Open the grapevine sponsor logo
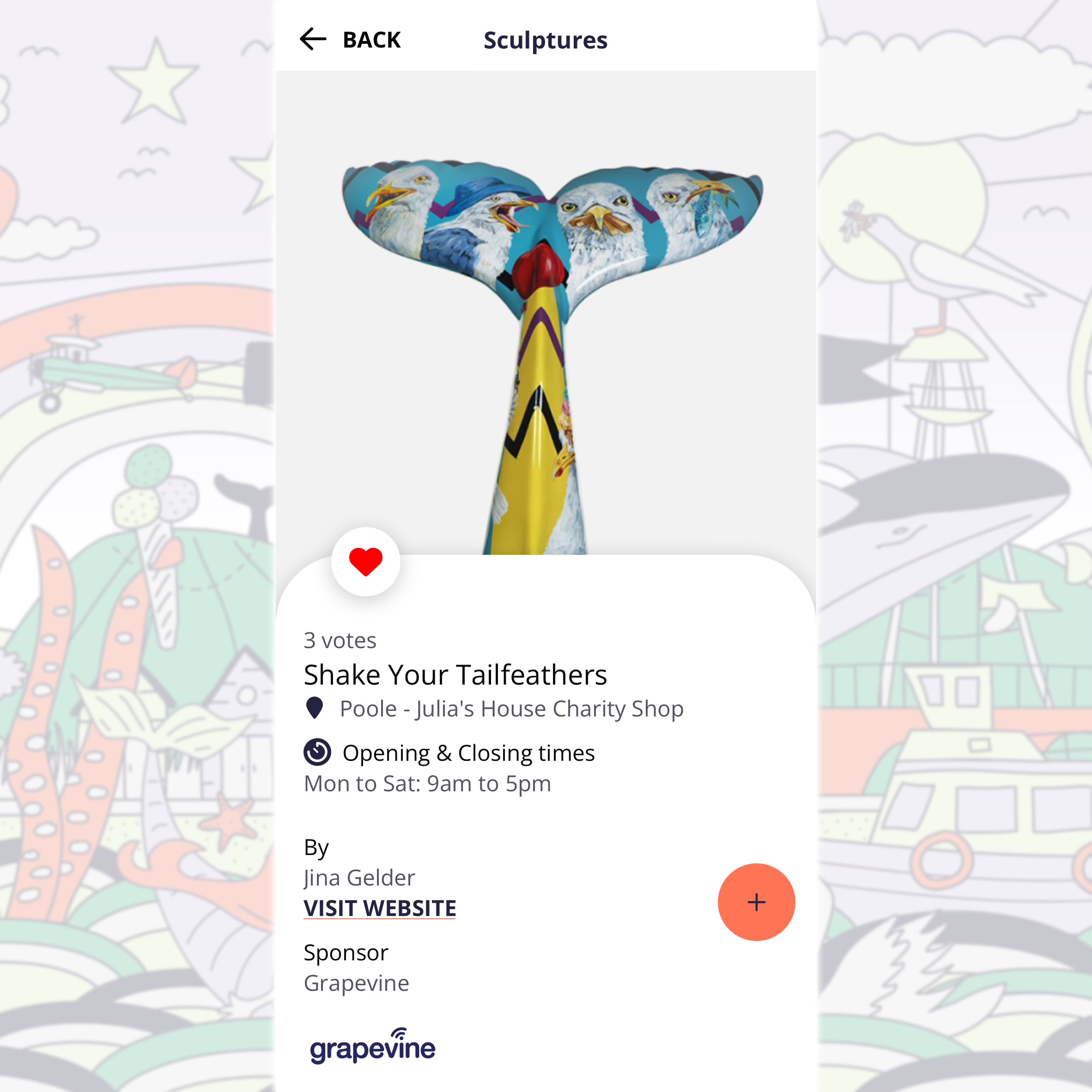The width and height of the screenshot is (1092, 1092). [372, 1046]
